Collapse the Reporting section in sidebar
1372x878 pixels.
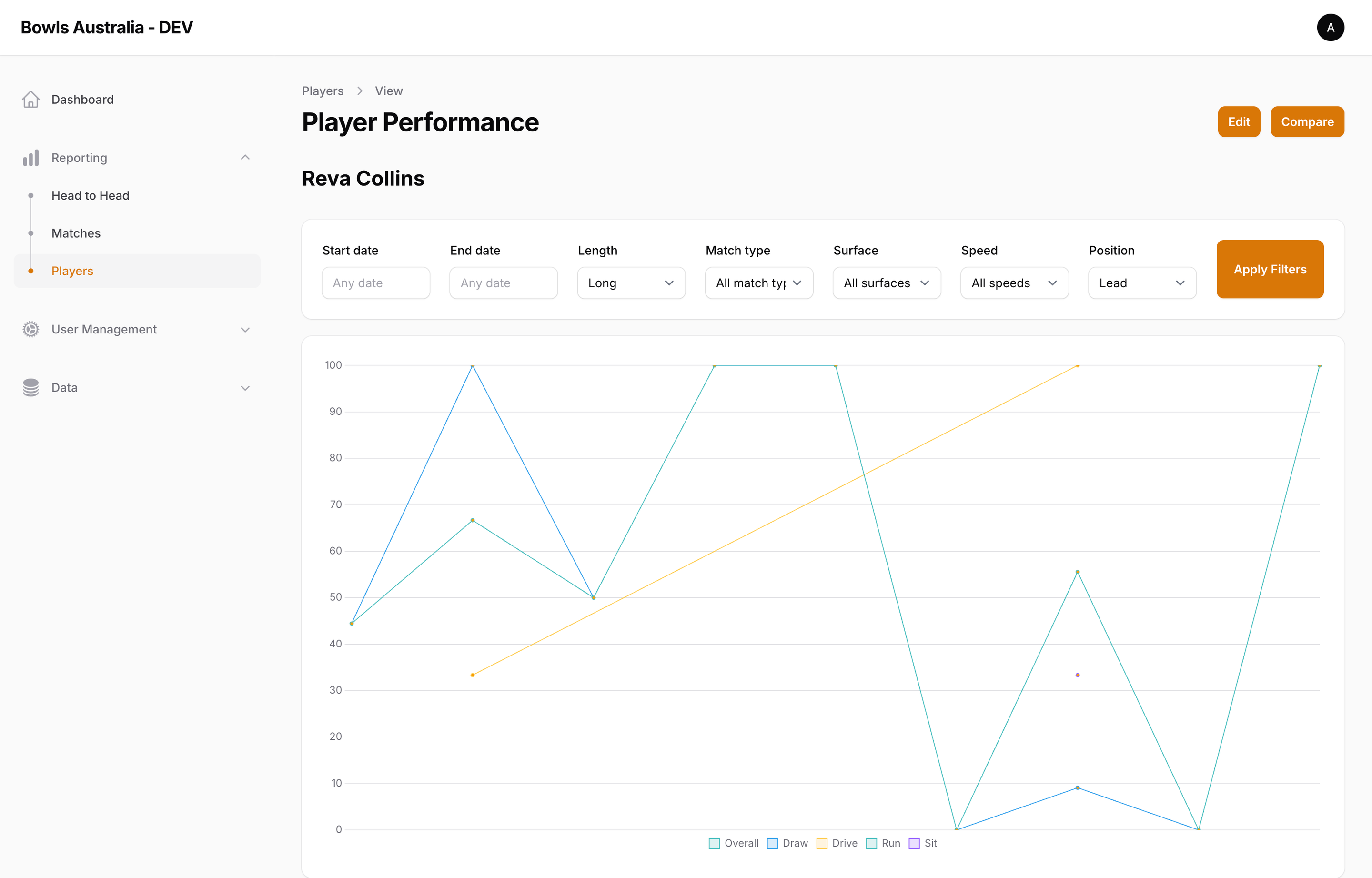(245, 157)
